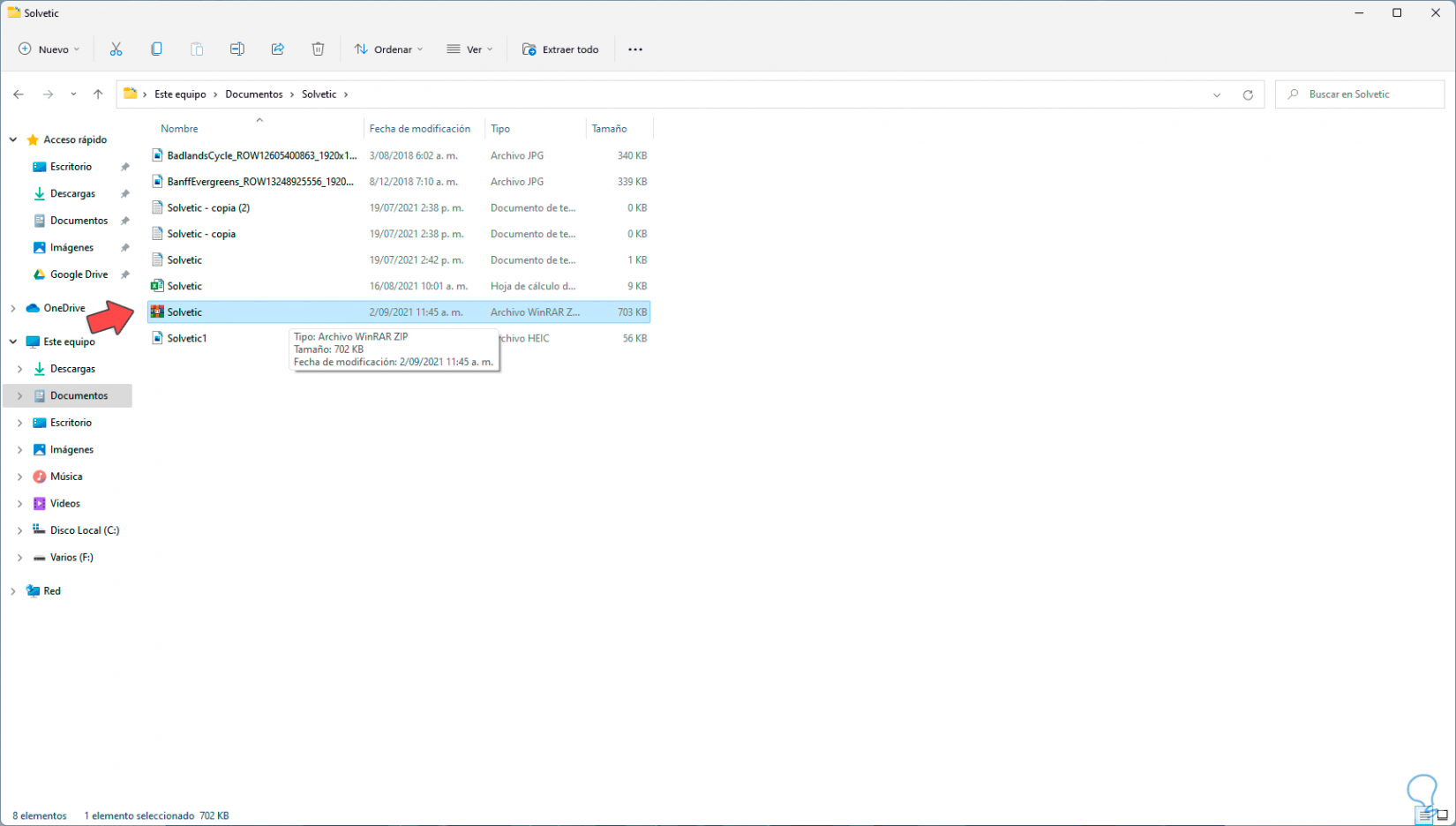This screenshot has height=826, width=1456.
Task: Expand the OneDrive tree node
Action: [13, 308]
